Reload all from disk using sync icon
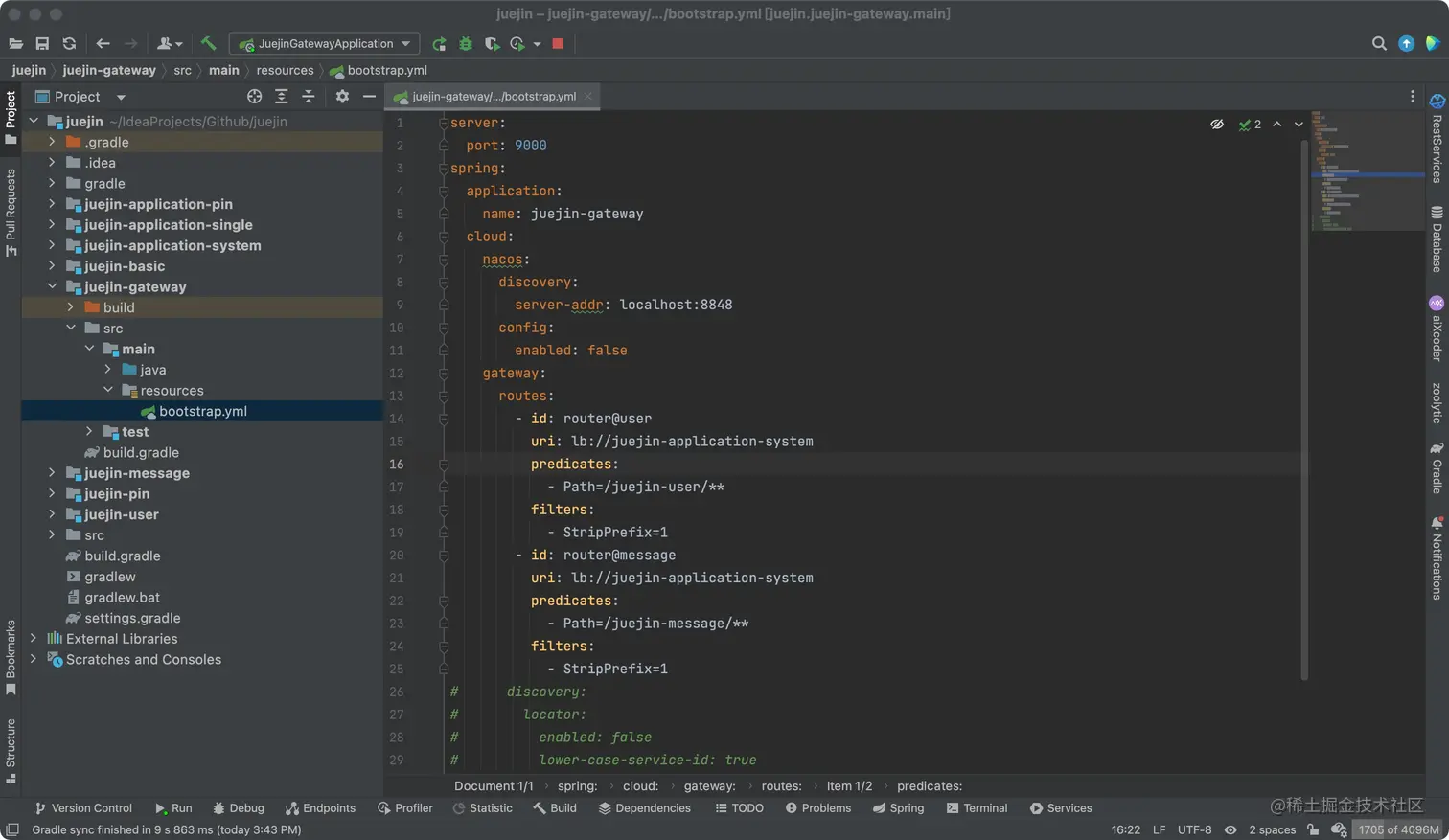 pyautogui.click(x=69, y=44)
